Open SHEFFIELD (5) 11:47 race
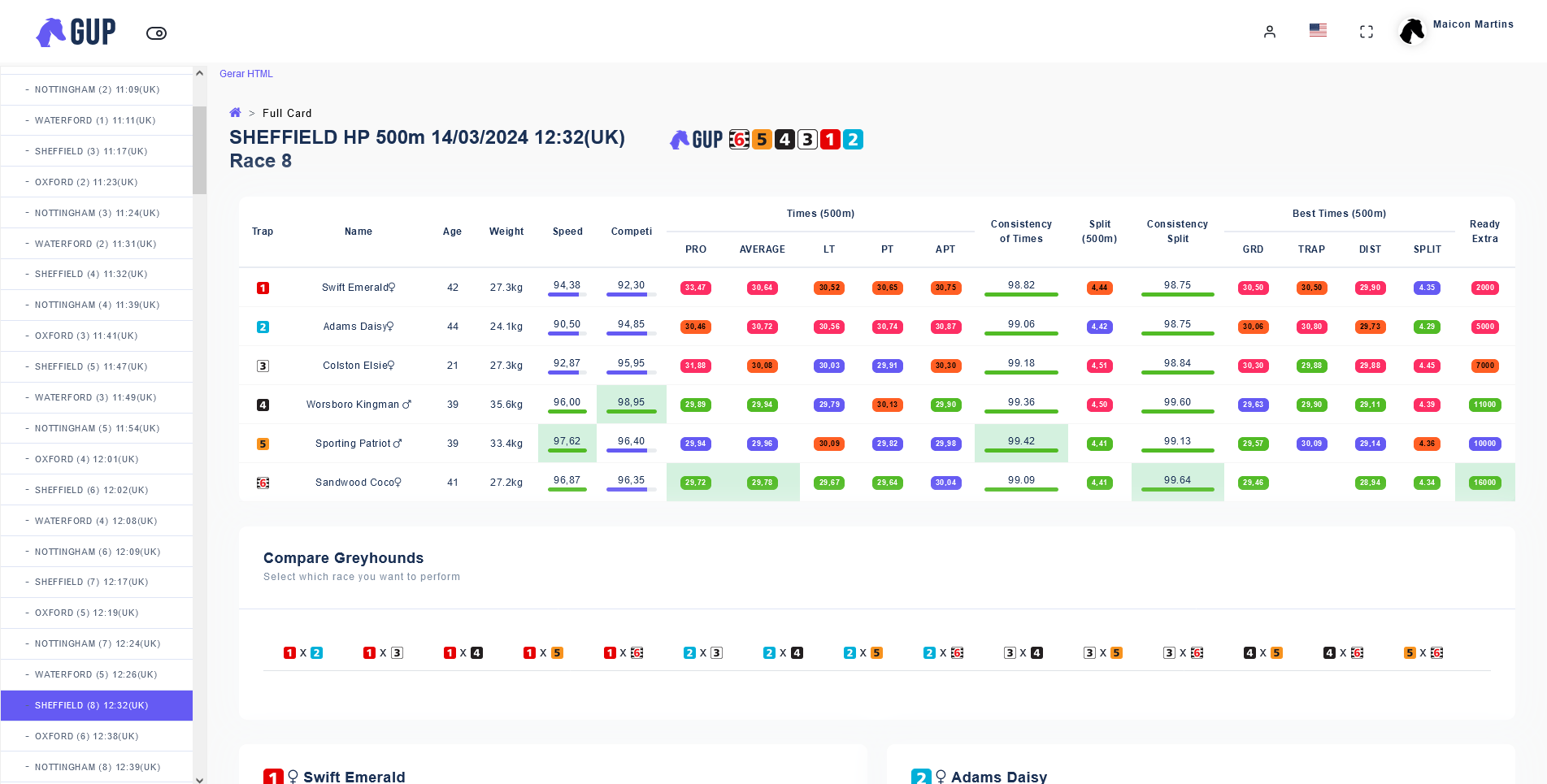Image resolution: width=1547 pixels, height=784 pixels. pyautogui.click(x=97, y=366)
